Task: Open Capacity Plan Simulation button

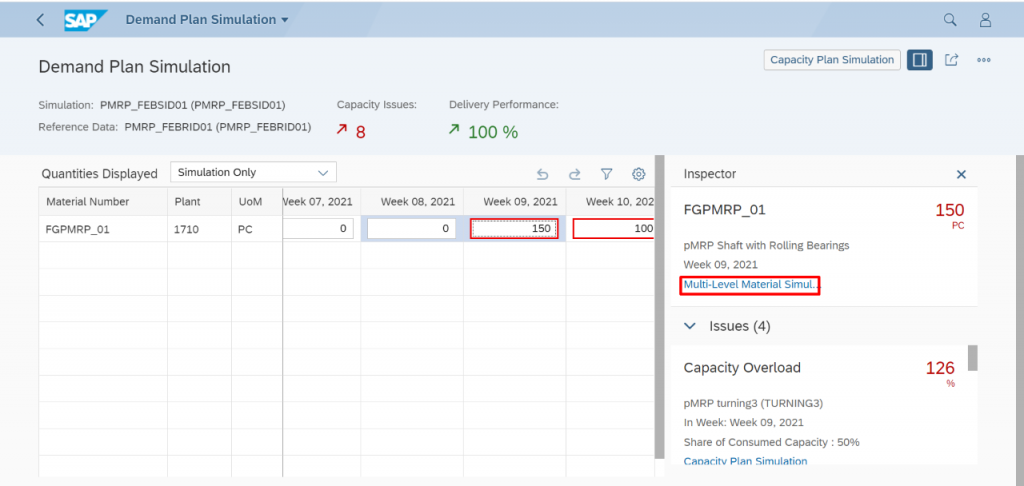Action: click(x=832, y=59)
